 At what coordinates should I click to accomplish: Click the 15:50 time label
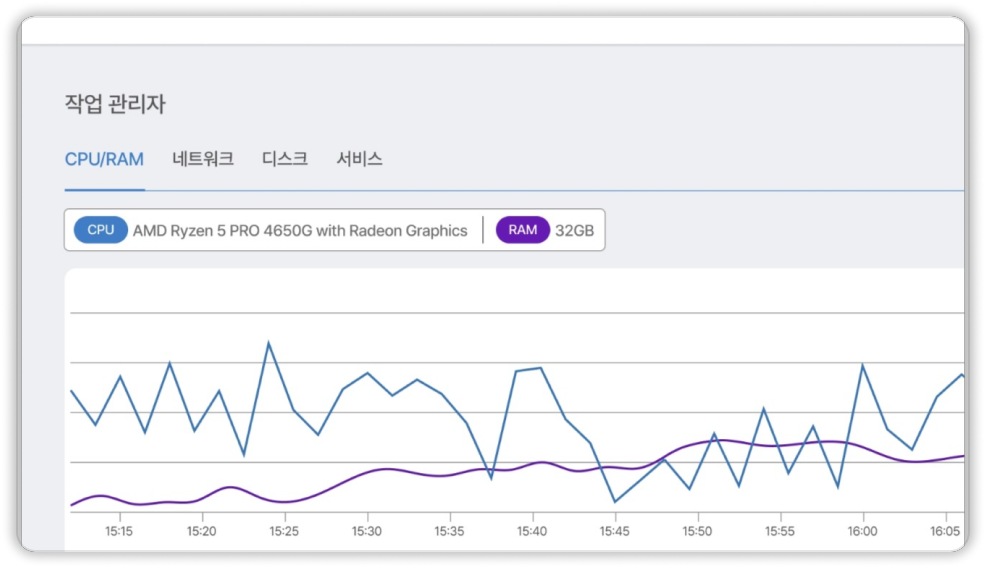coord(697,531)
